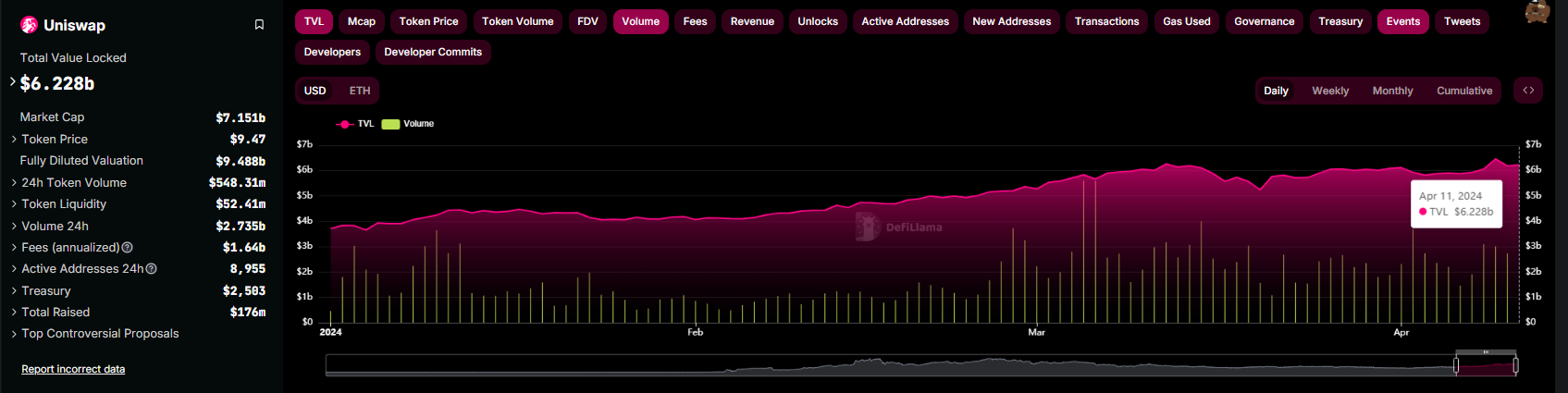Toggle the Gas Used chart metric
Image resolution: width=1568 pixels, height=393 pixels.
pos(1187,21)
